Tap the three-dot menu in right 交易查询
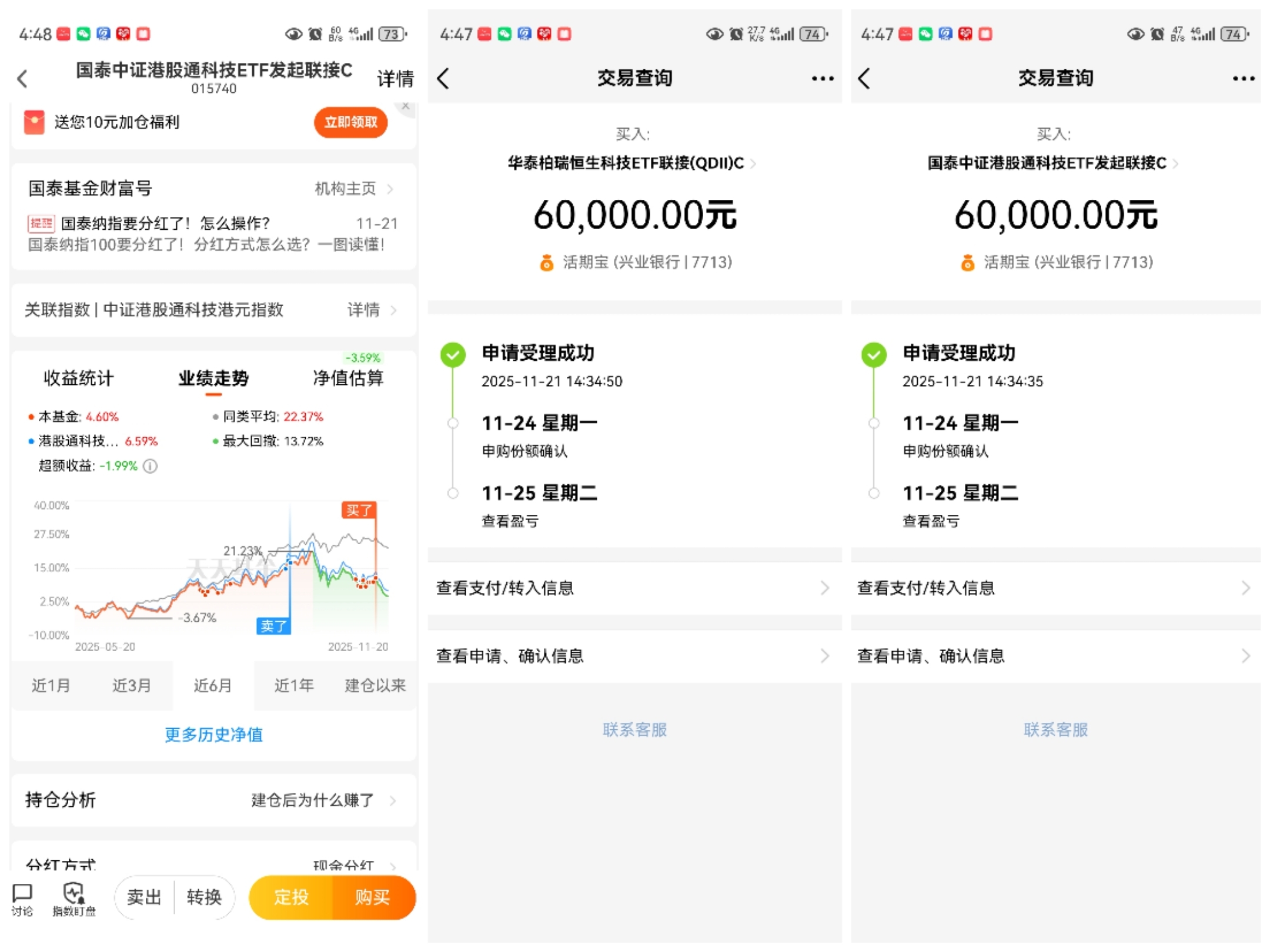This screenshot has height=952, width=1270. (x=1243, y=78)
